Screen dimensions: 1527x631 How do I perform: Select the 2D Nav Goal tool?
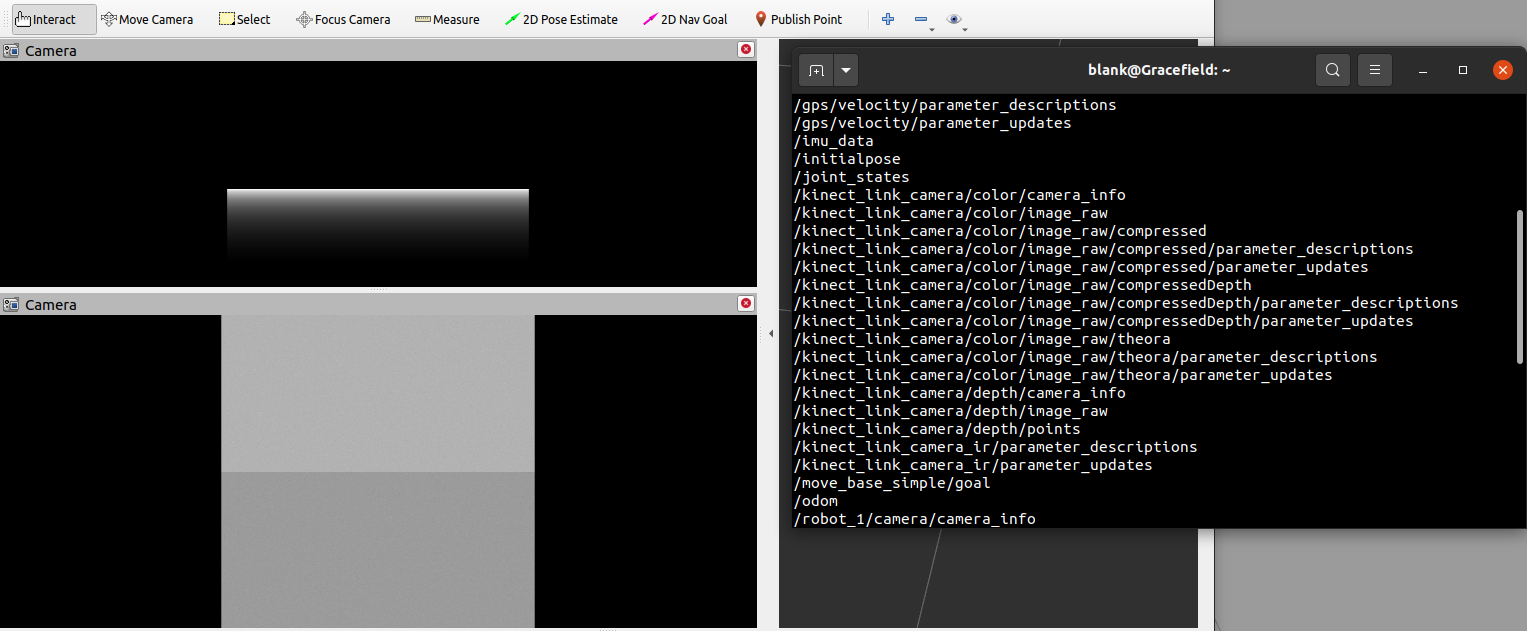(685, 19)
